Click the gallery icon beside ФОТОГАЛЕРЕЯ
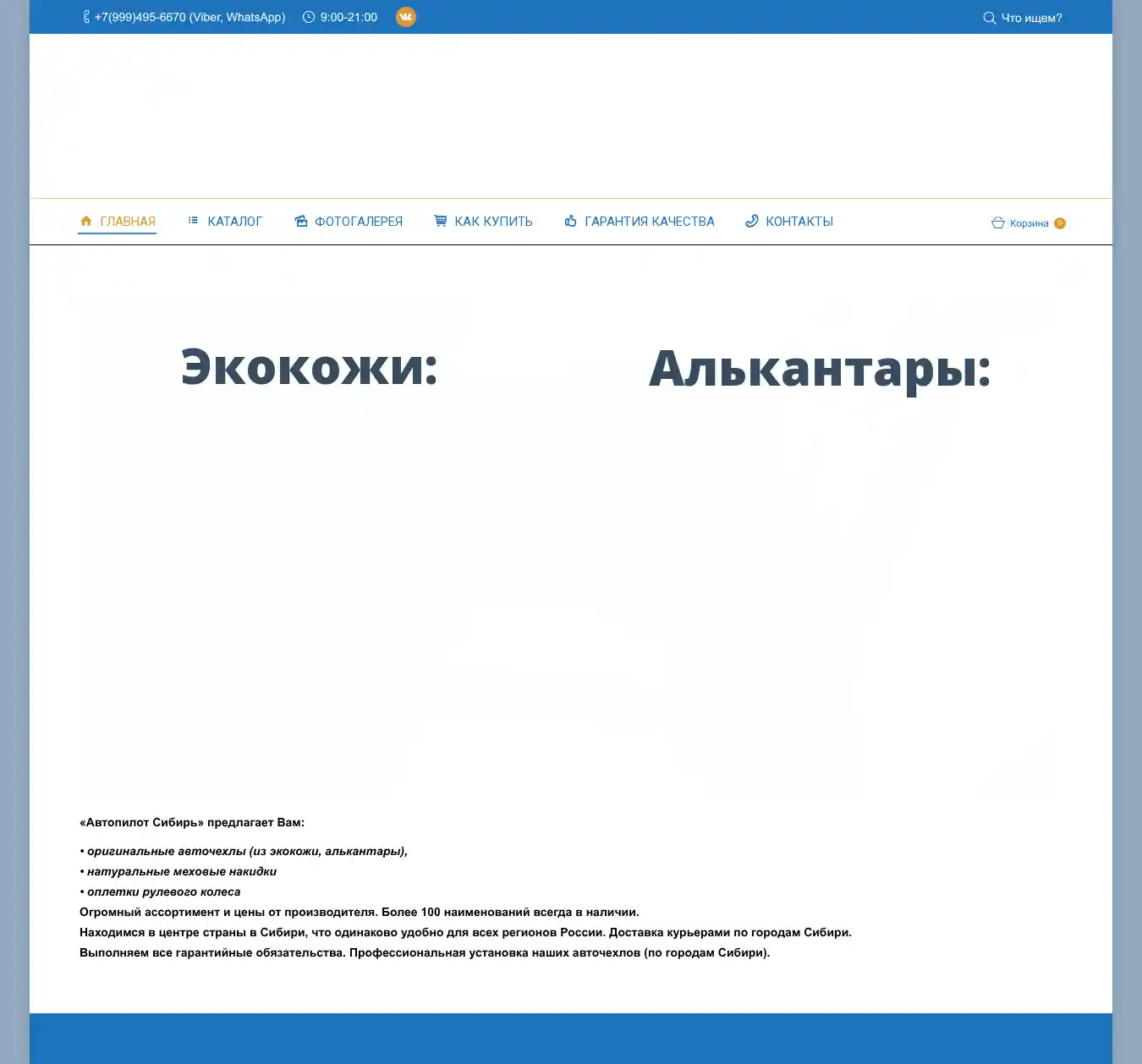The width and height of the screenshot is (1142, 1064). click(301, 222)
